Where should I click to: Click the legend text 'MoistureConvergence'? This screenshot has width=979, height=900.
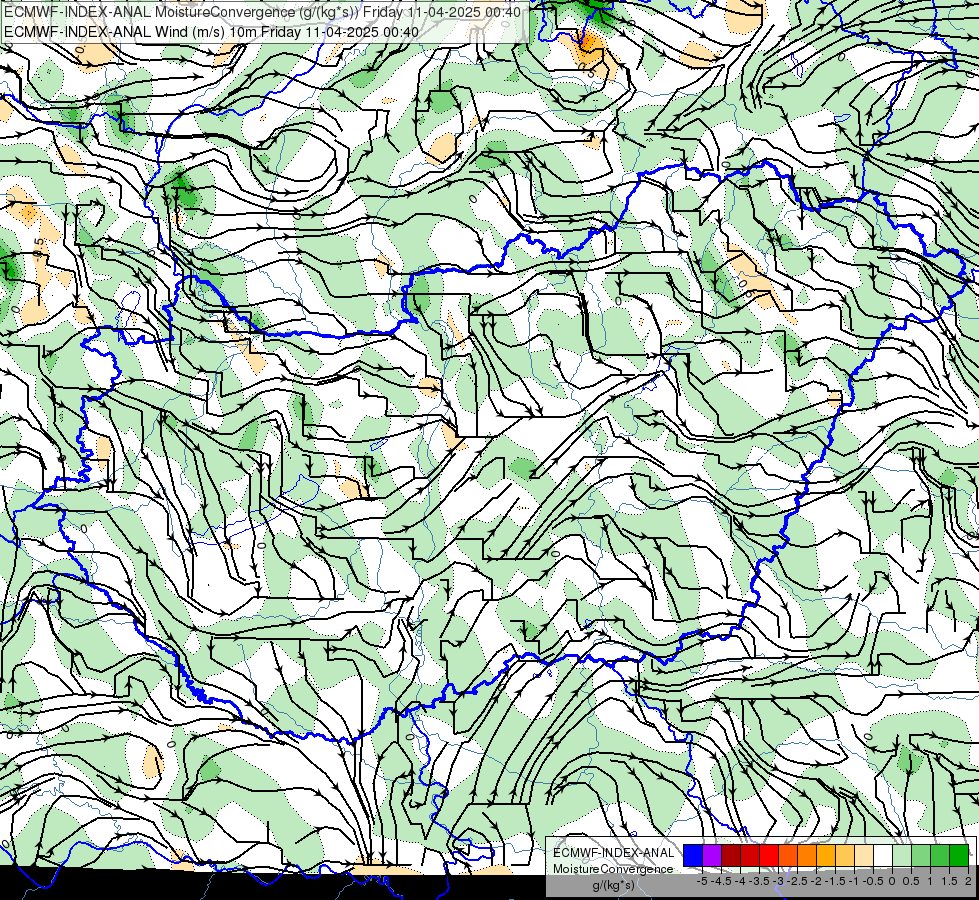click(613, 869)
